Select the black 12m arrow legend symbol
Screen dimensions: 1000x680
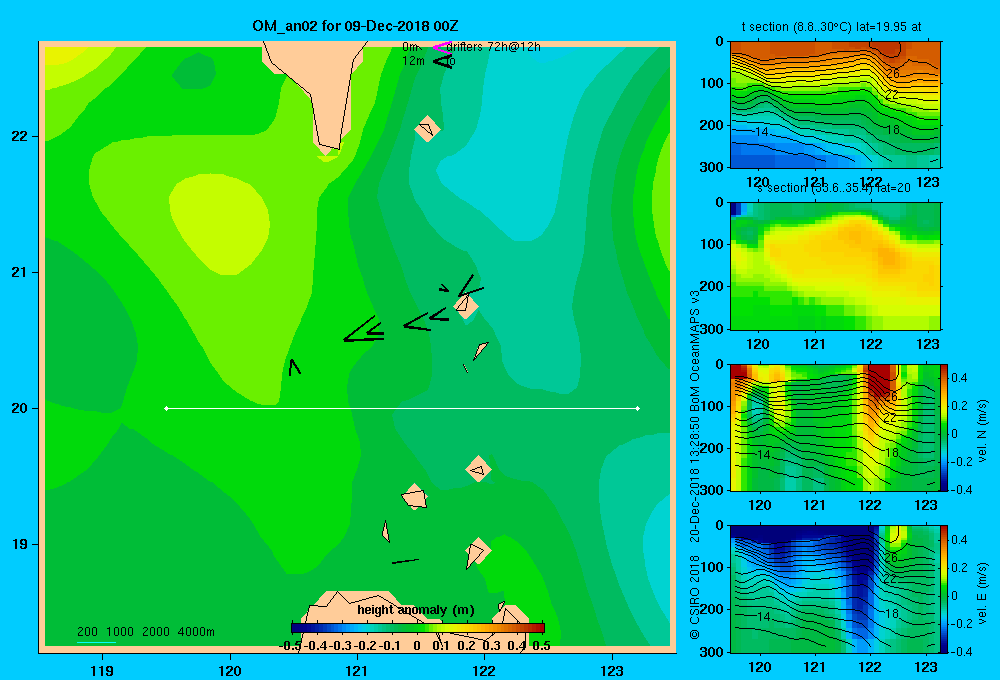click(x=442, y=61)
